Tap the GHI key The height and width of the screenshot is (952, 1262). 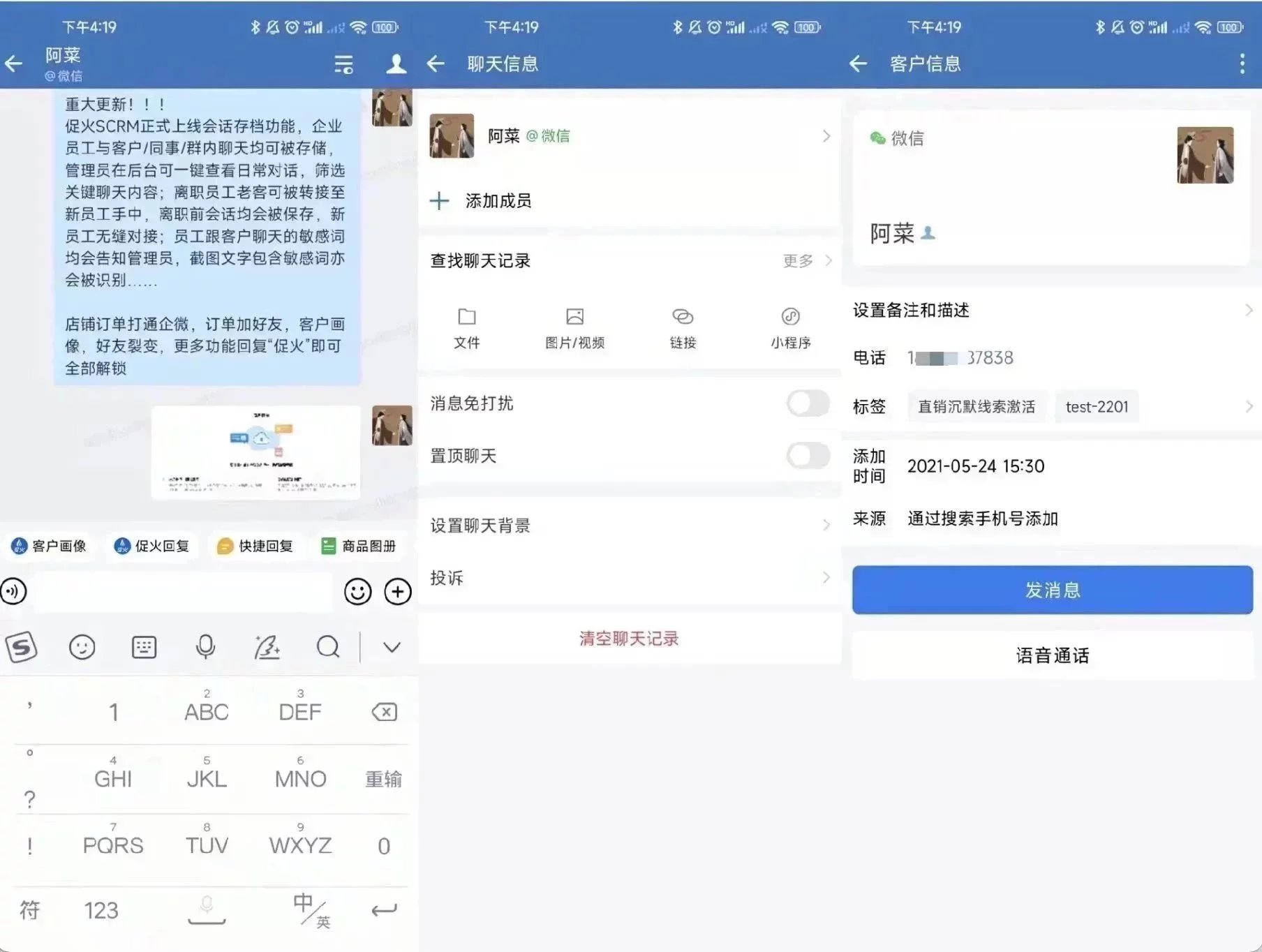(113, 773)
